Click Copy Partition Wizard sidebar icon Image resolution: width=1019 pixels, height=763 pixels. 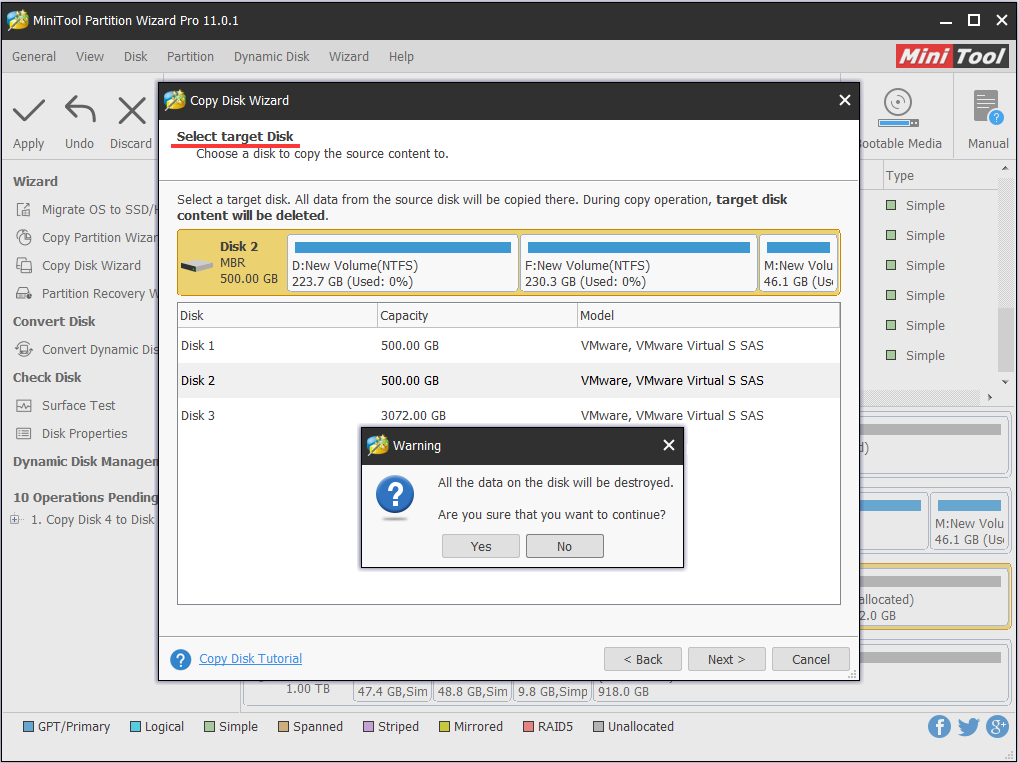24,237
